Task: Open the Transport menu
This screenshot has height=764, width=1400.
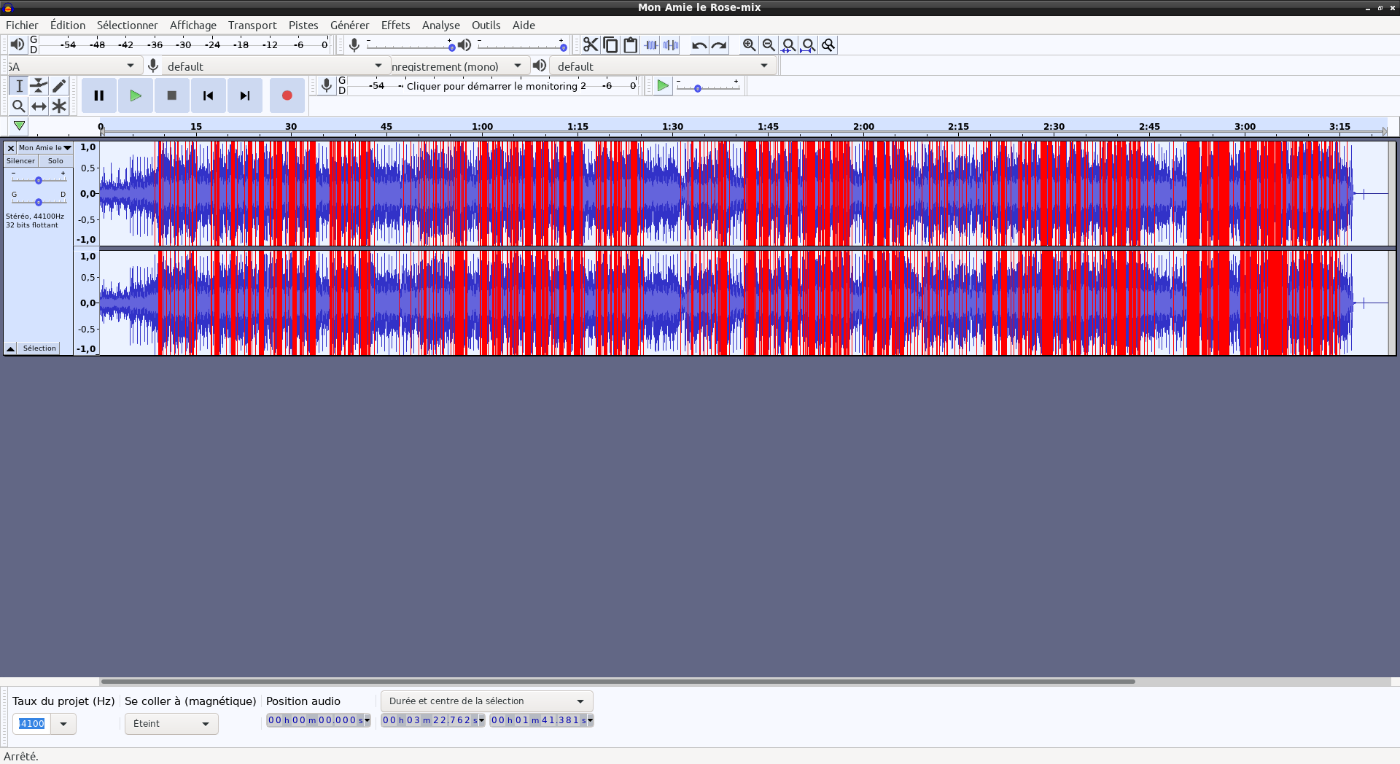Action: 252,25
